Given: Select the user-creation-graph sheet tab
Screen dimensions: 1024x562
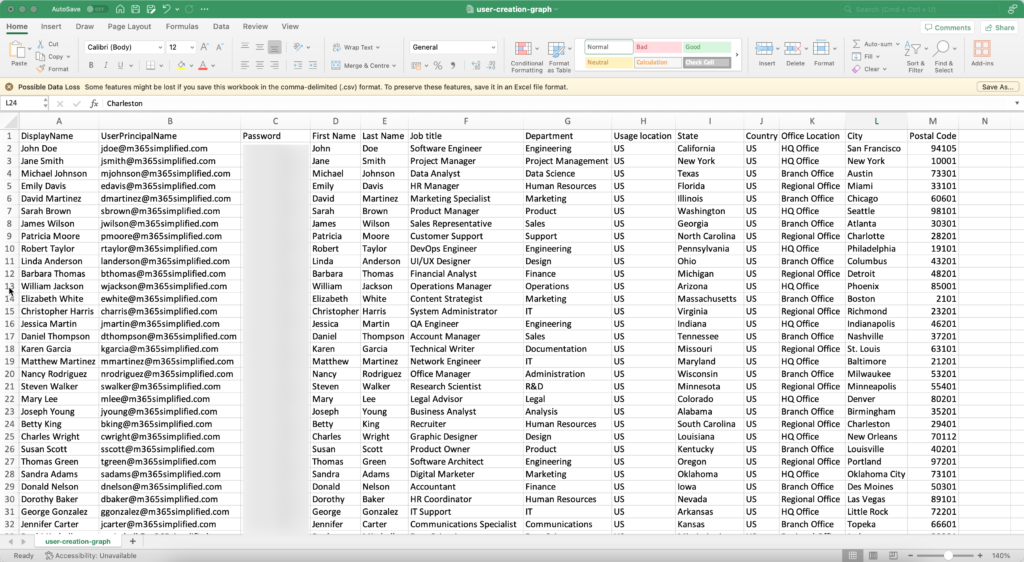Looking at the screenshot, I should [x=78, y=541].
